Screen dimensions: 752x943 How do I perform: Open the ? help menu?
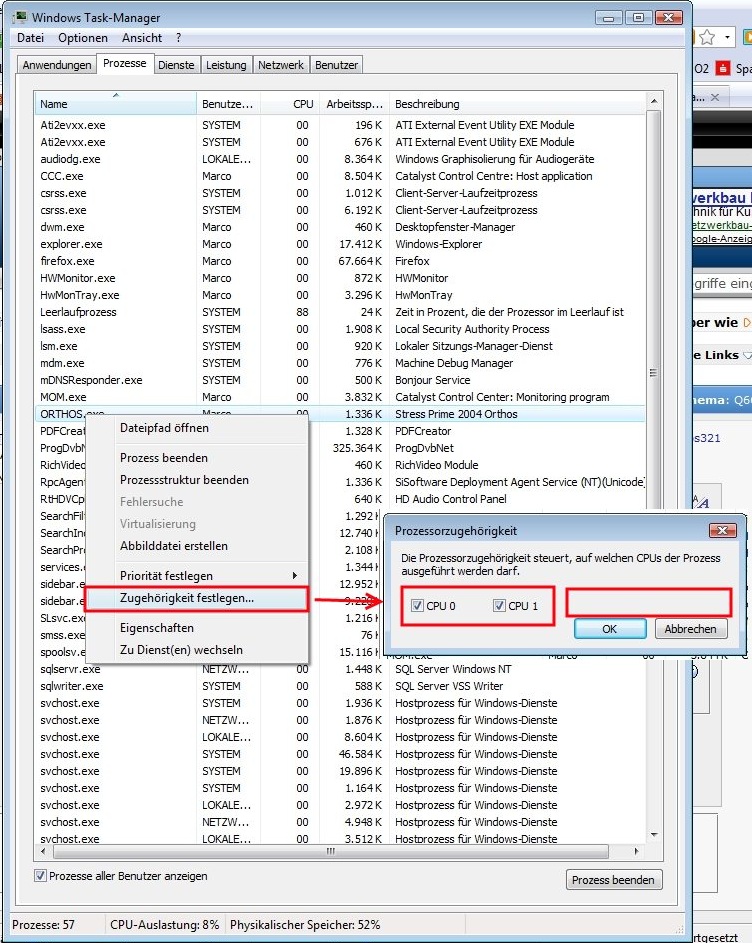(179, 38)
